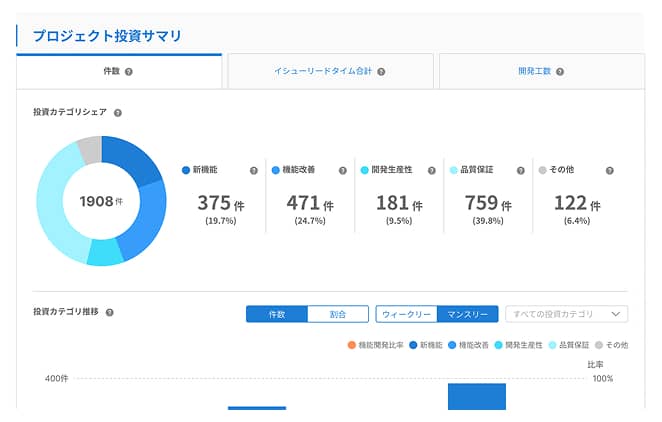Screen dimensions: 662x422
Task: Click the (9.5%) percentage label
Action: click(x=399, y=221)
